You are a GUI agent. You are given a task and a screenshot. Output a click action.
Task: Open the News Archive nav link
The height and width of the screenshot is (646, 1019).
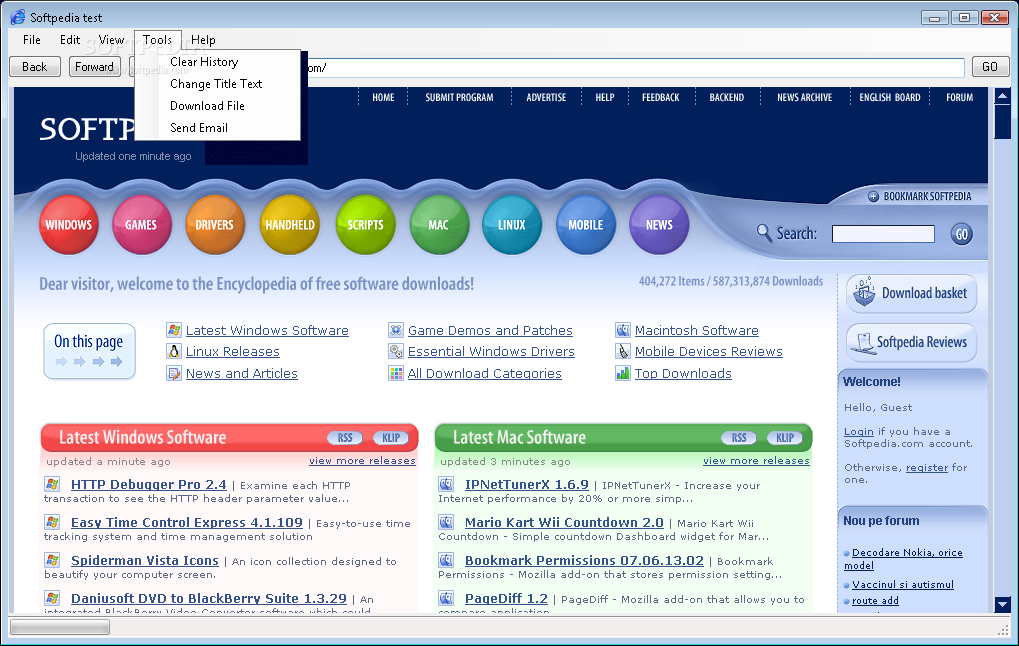pyautogui.click(x=805, y=97)
